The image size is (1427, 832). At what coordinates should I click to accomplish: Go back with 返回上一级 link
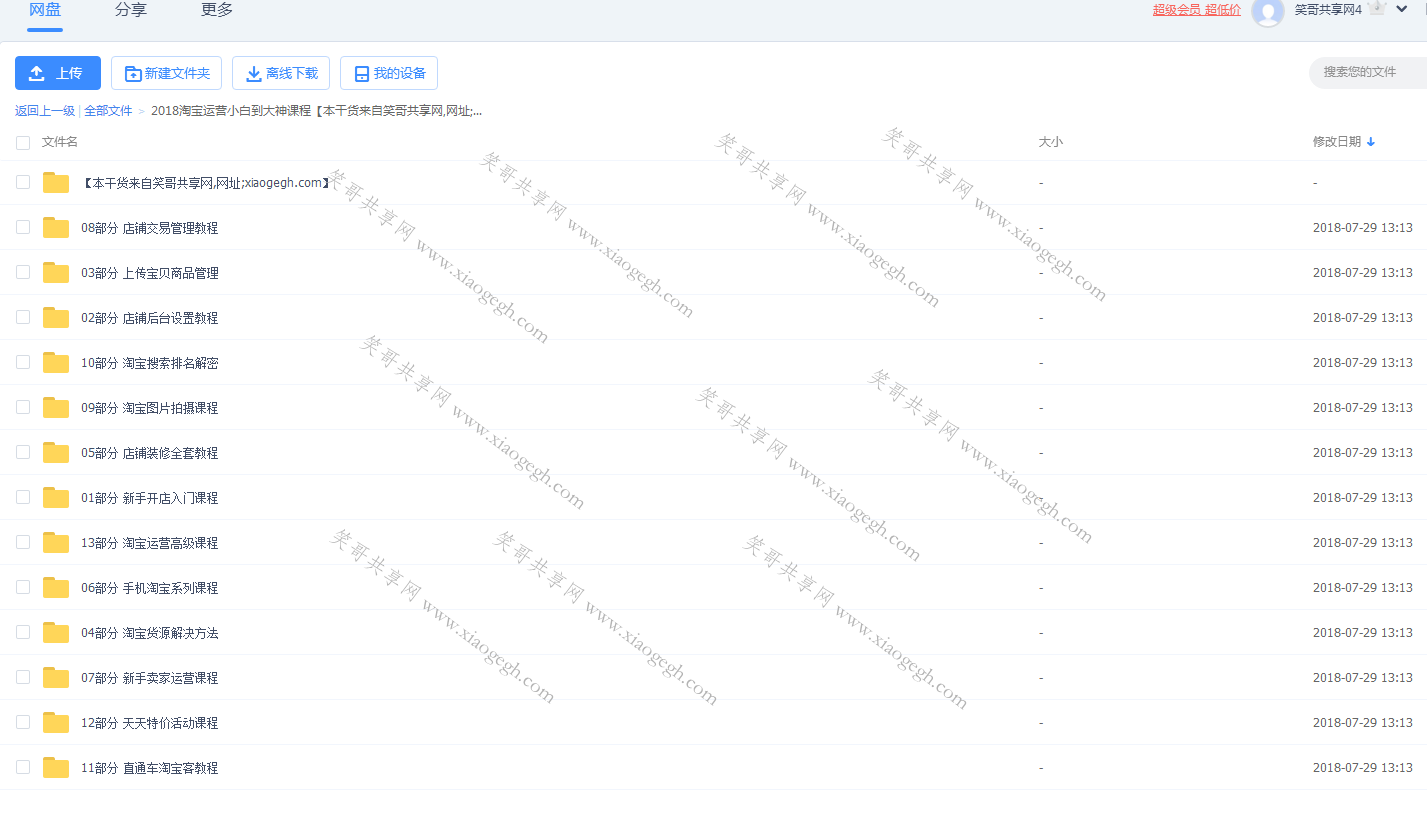coord(45,111)
